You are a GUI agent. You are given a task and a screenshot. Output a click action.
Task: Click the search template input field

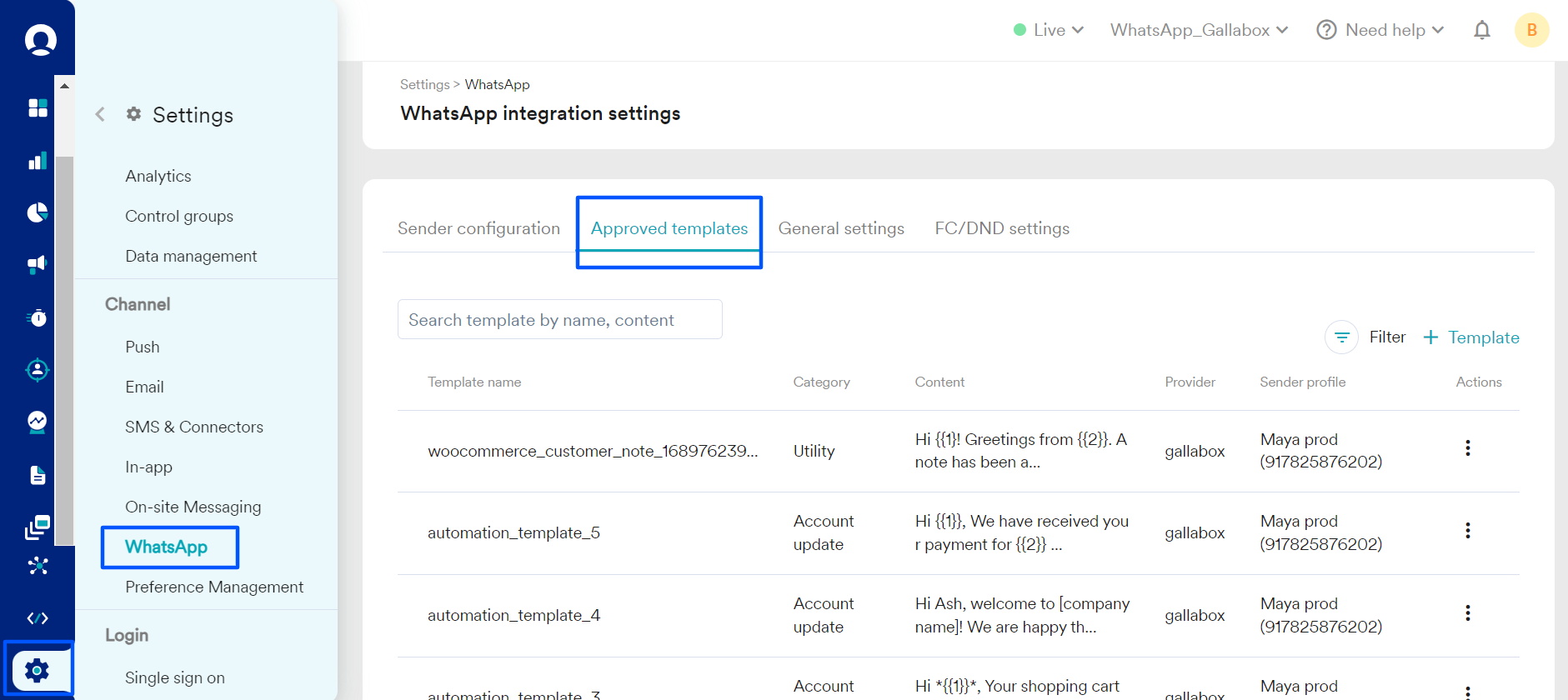(x=559, y=320)
